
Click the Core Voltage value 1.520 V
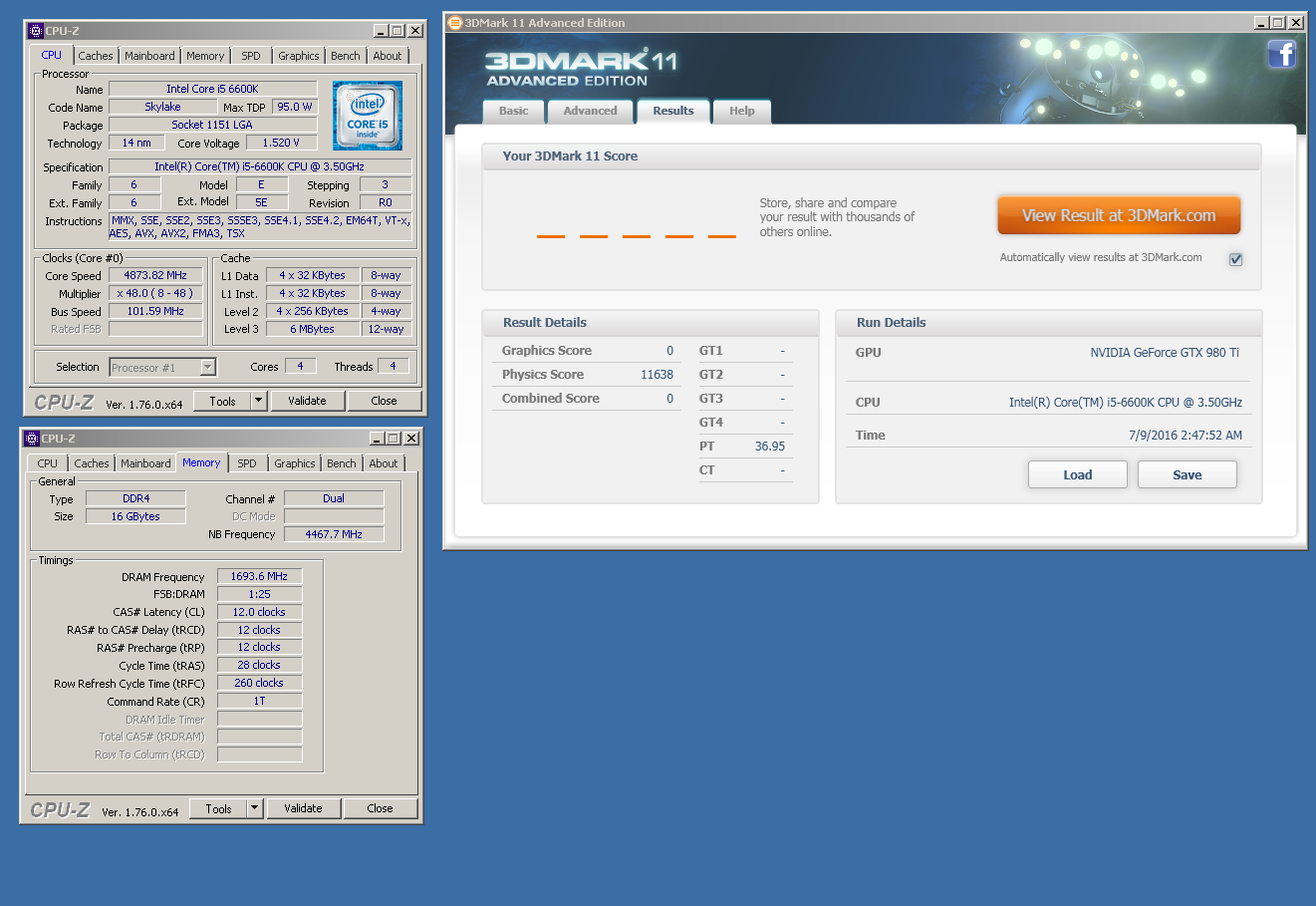[281, 143]
